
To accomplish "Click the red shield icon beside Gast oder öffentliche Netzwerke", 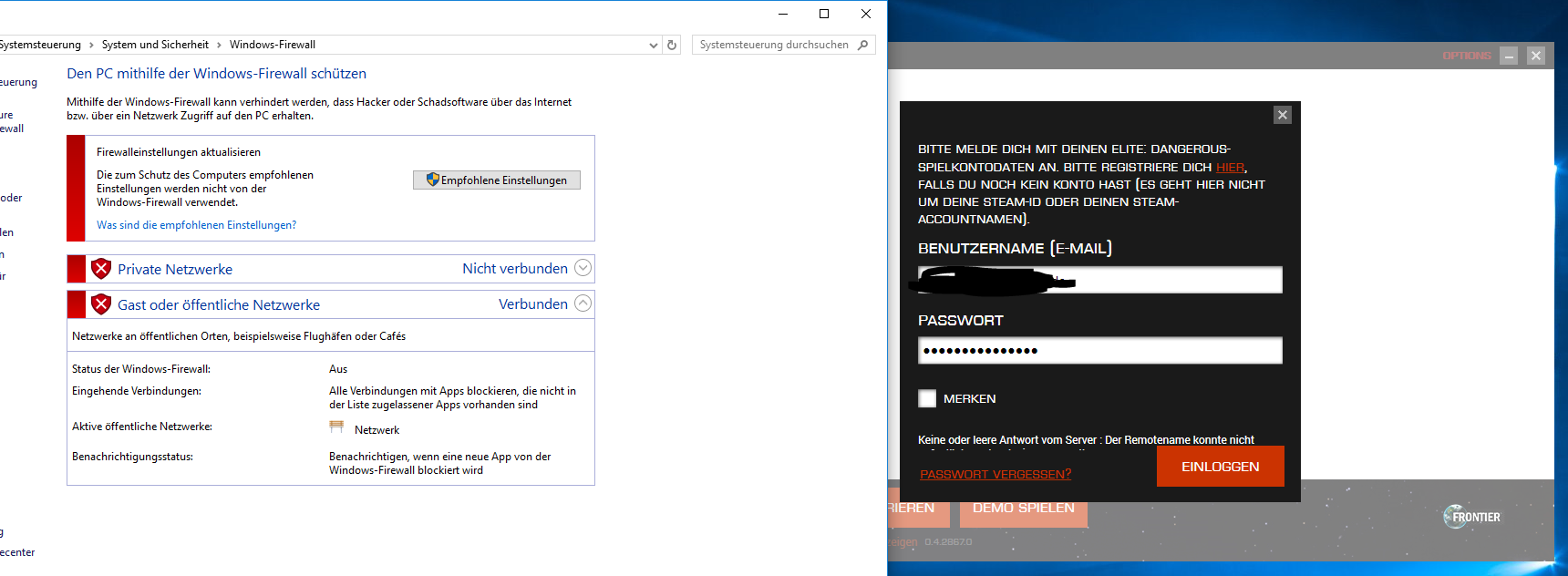I will click(101, 304).
